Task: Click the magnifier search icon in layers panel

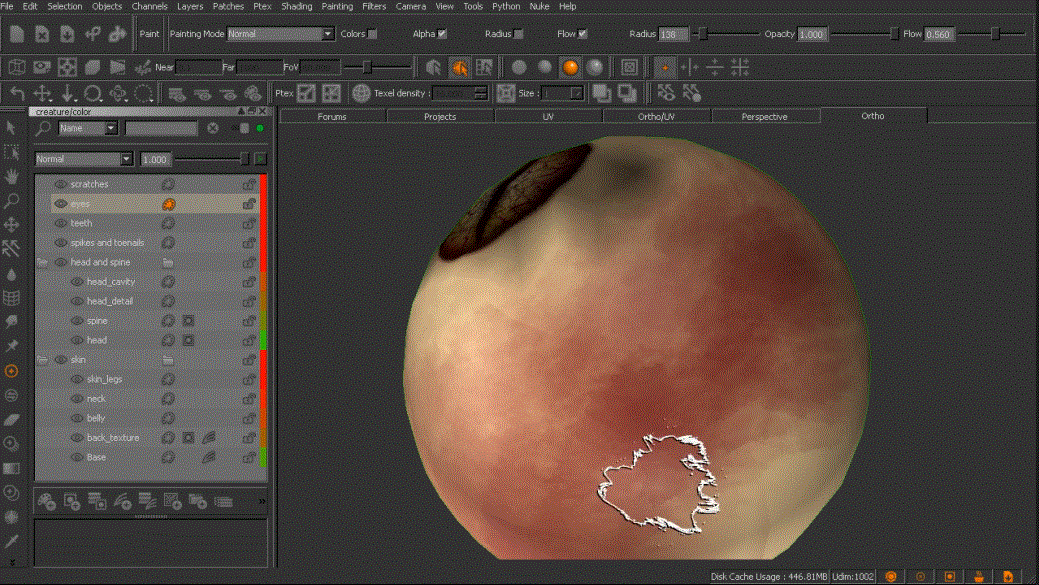Action: point(43,129)
